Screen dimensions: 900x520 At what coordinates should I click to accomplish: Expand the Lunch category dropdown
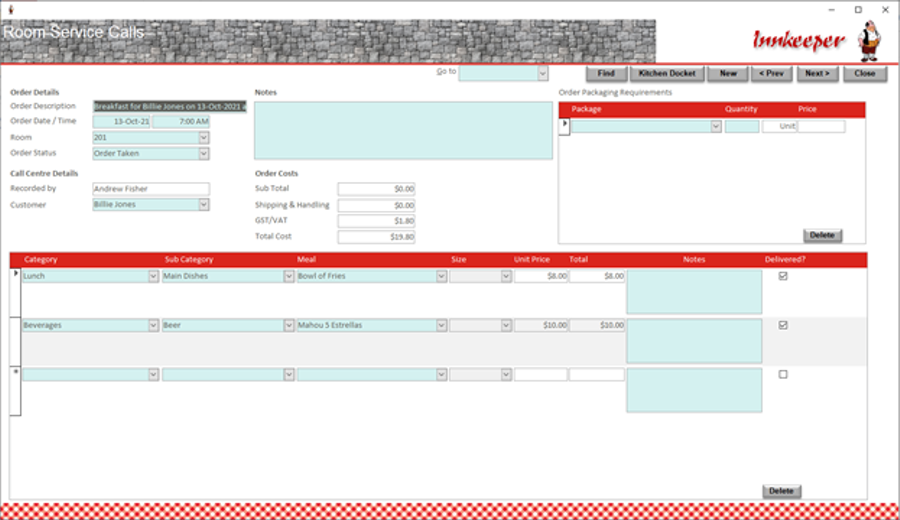[x=153, y=277]
